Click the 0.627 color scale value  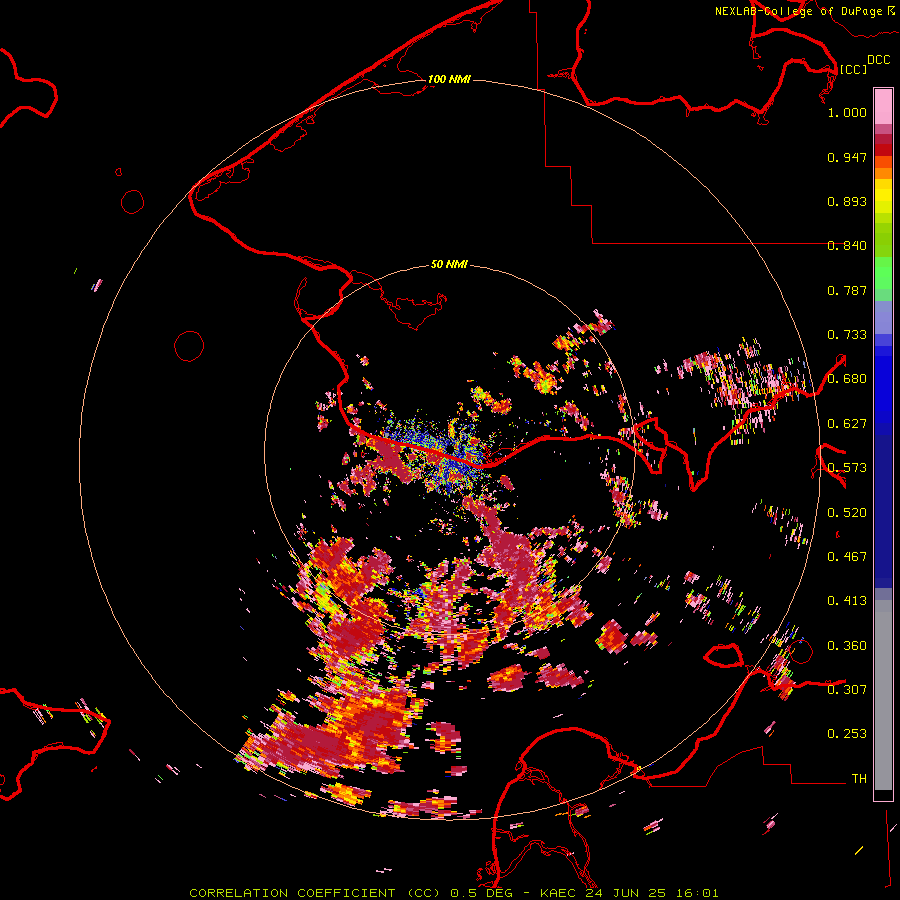tap(847, 424)
